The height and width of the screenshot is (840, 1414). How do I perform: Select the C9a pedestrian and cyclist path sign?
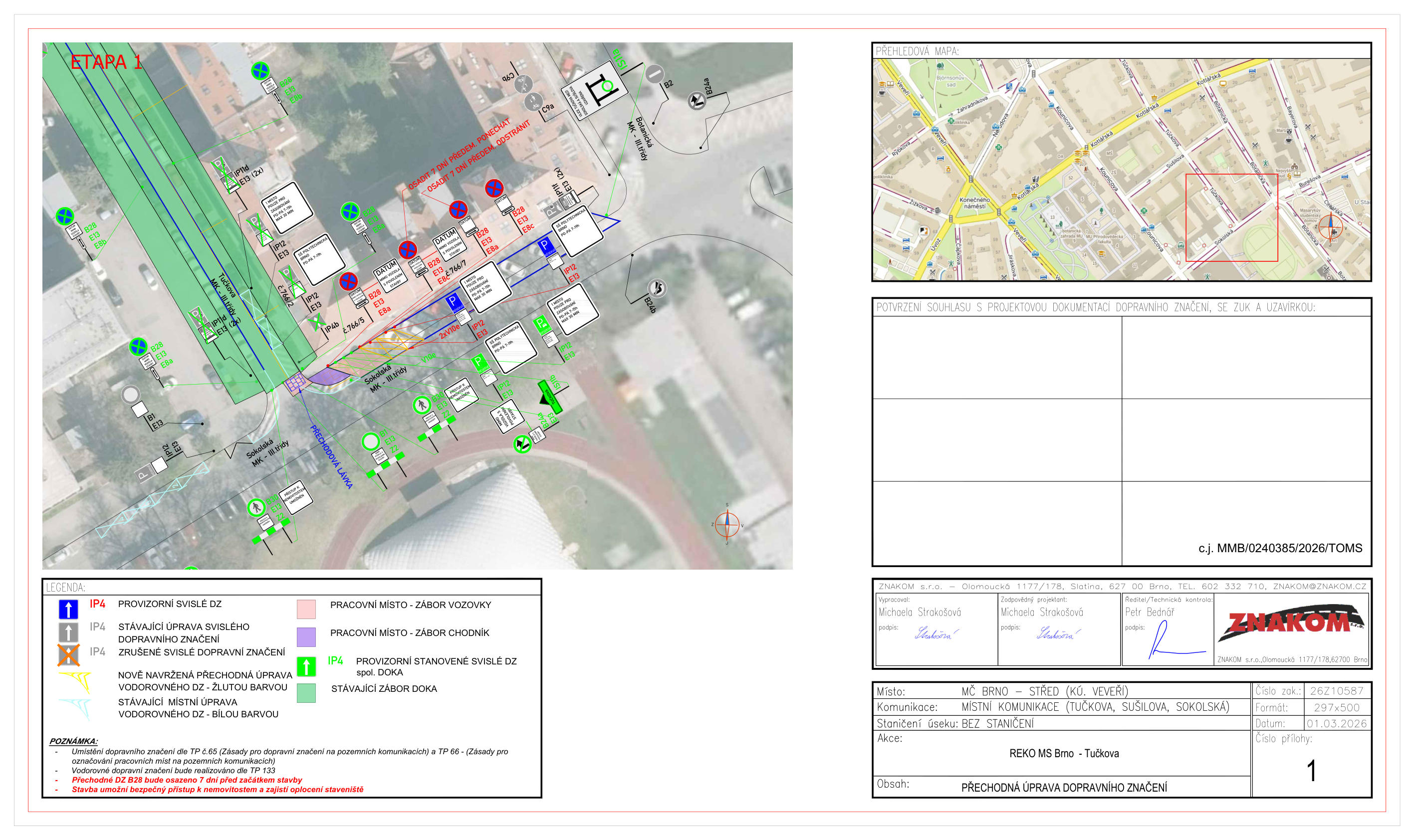tap(533, 102)
